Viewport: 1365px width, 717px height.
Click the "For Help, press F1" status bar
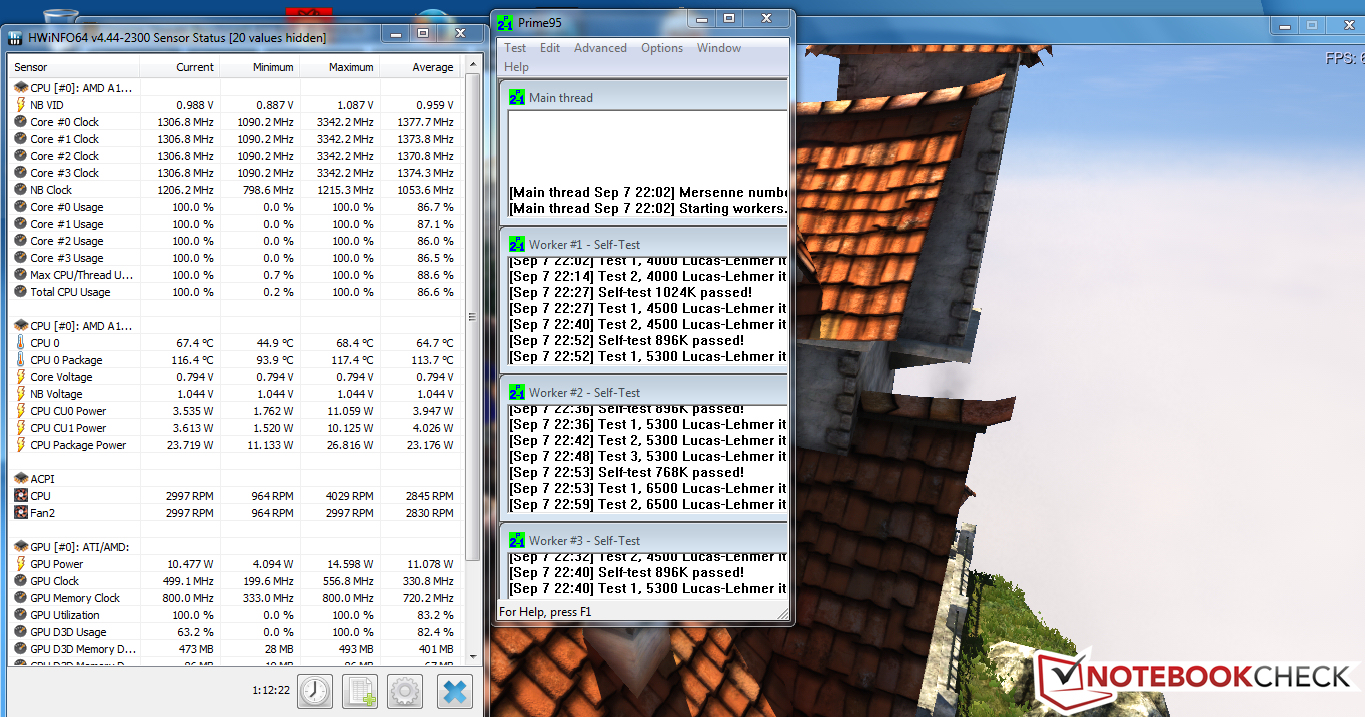pyautogui.click(x=545, y=611)
